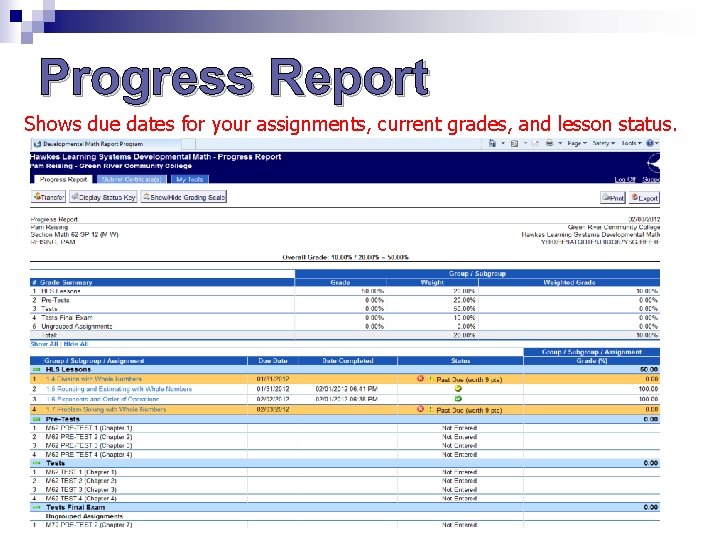Click the Transfer button

tap(49, 197)
